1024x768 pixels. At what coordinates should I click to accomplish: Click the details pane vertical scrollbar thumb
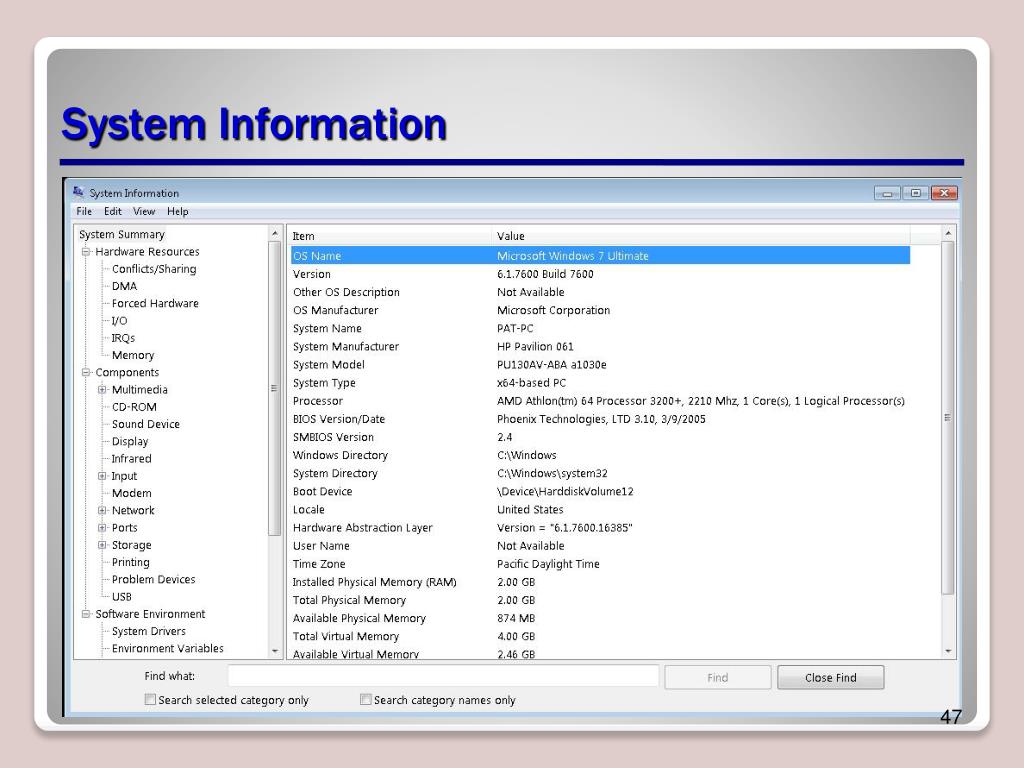pyautogui.click(x=948, y=418)
